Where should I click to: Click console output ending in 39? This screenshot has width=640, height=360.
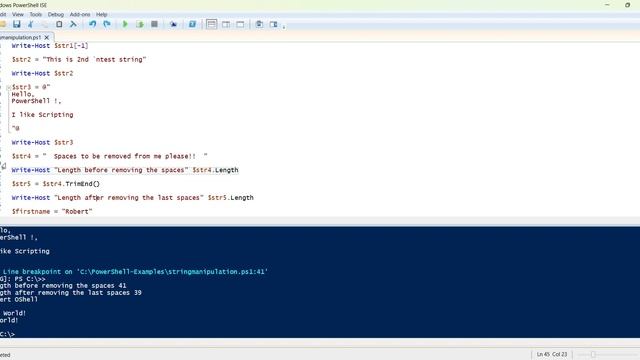tap(71, 293)
